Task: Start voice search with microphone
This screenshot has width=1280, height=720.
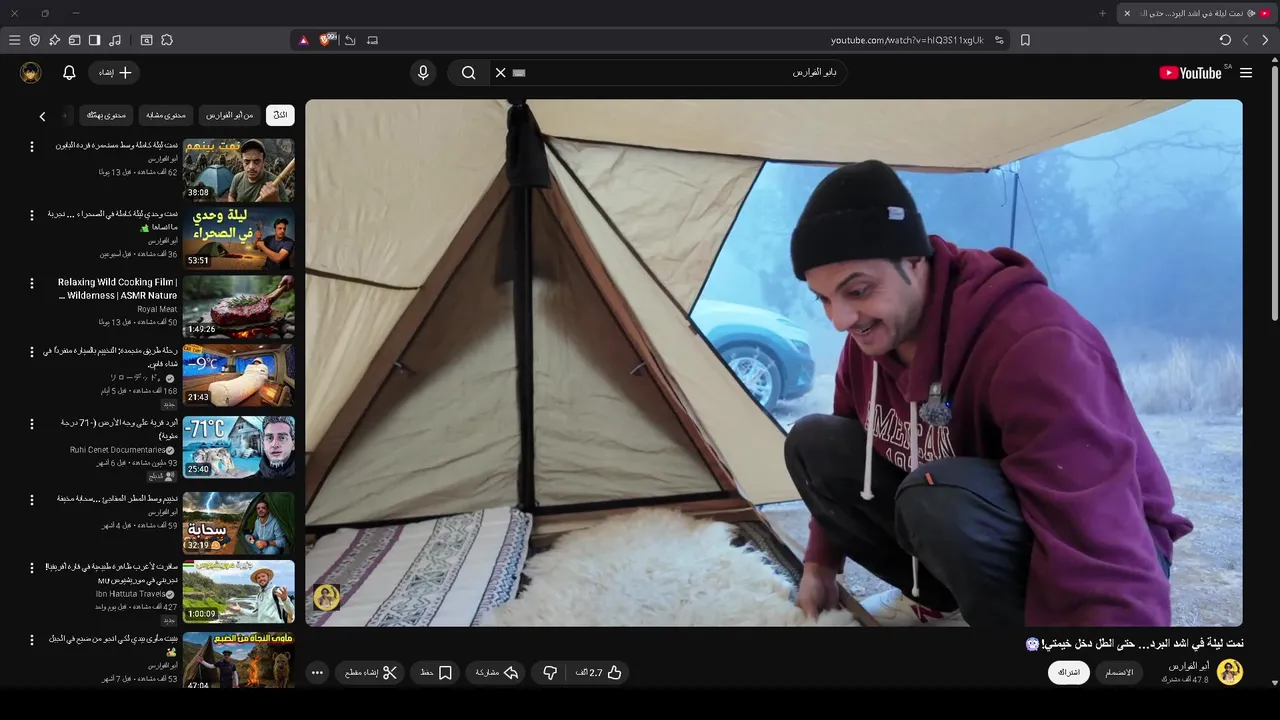Action: click(423, 72)
